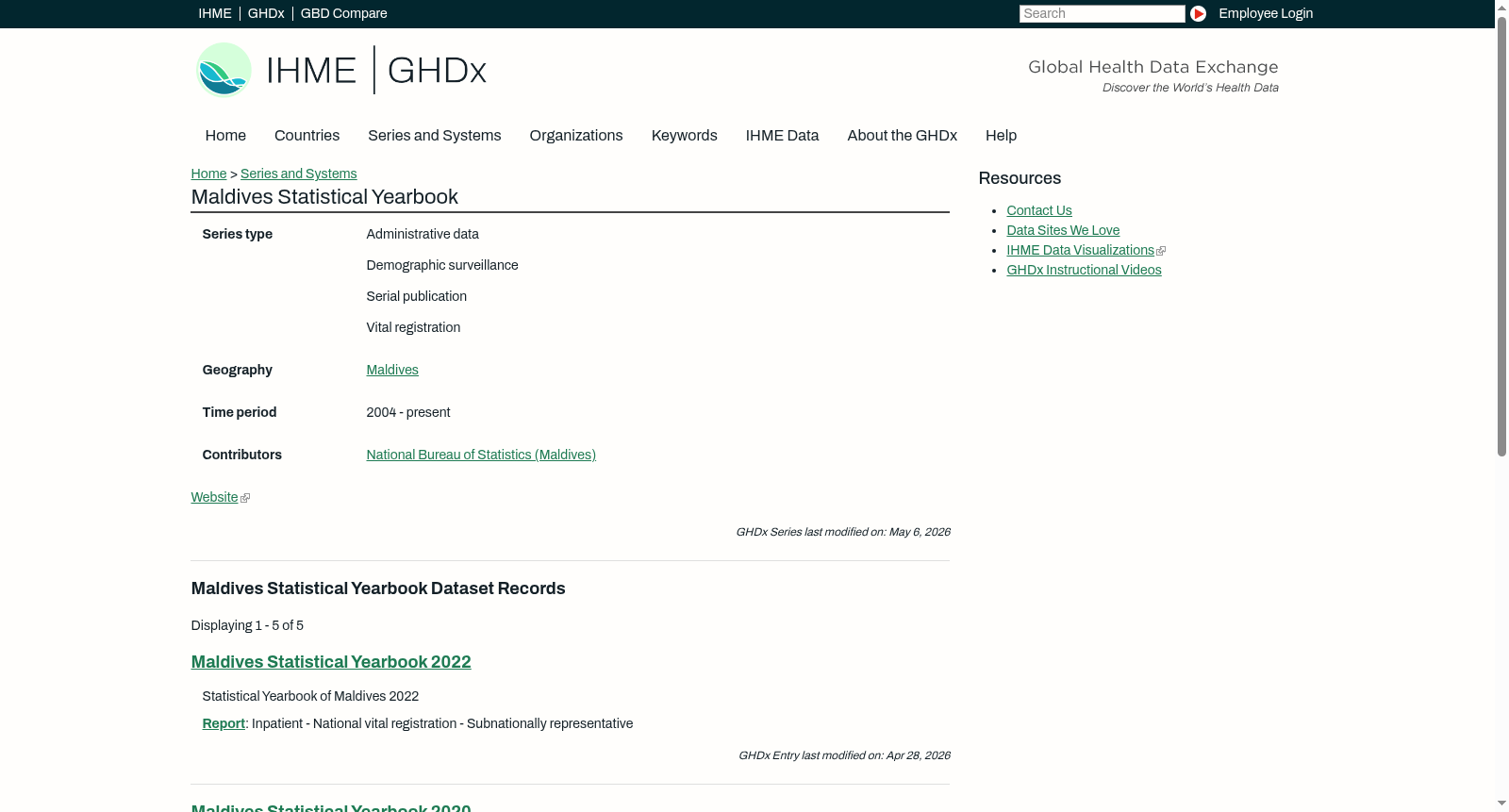Click 'GHDx Series last modified on: May 6, 2026'
Image resolution: width=1509 pixels, height=812 pixels.
click(x=843, y=532)
